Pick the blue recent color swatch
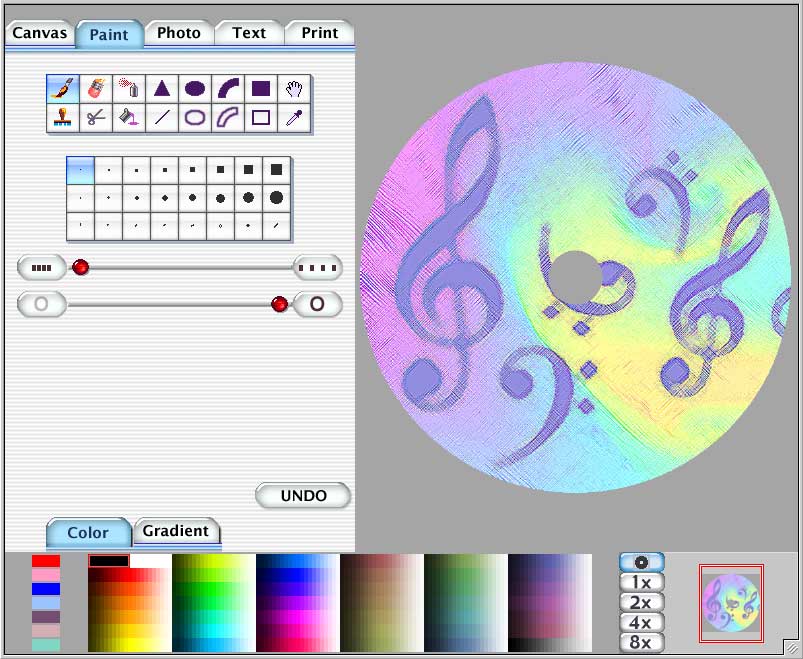Viewport: 803px width, 659px height. pyautogui.click(x=46, y=589)
